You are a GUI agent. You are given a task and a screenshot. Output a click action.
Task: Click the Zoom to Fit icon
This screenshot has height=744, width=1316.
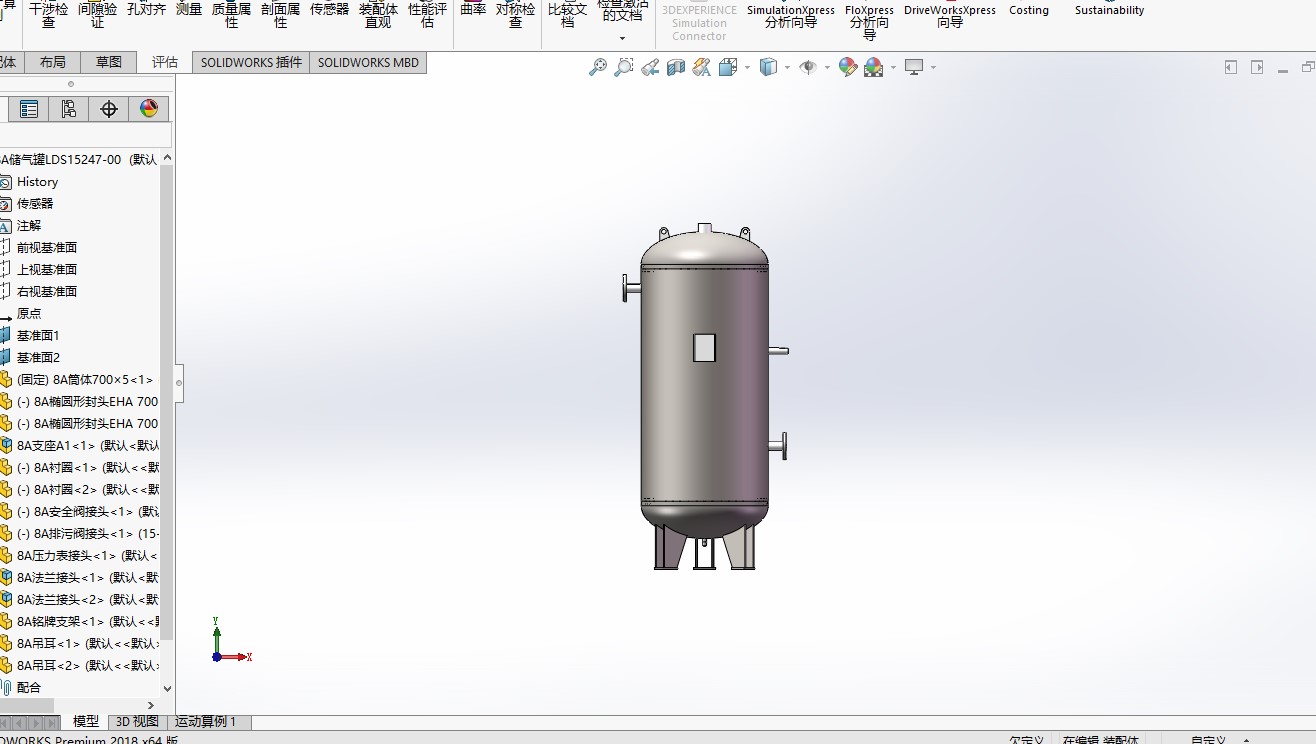click(x=598, y=67)
